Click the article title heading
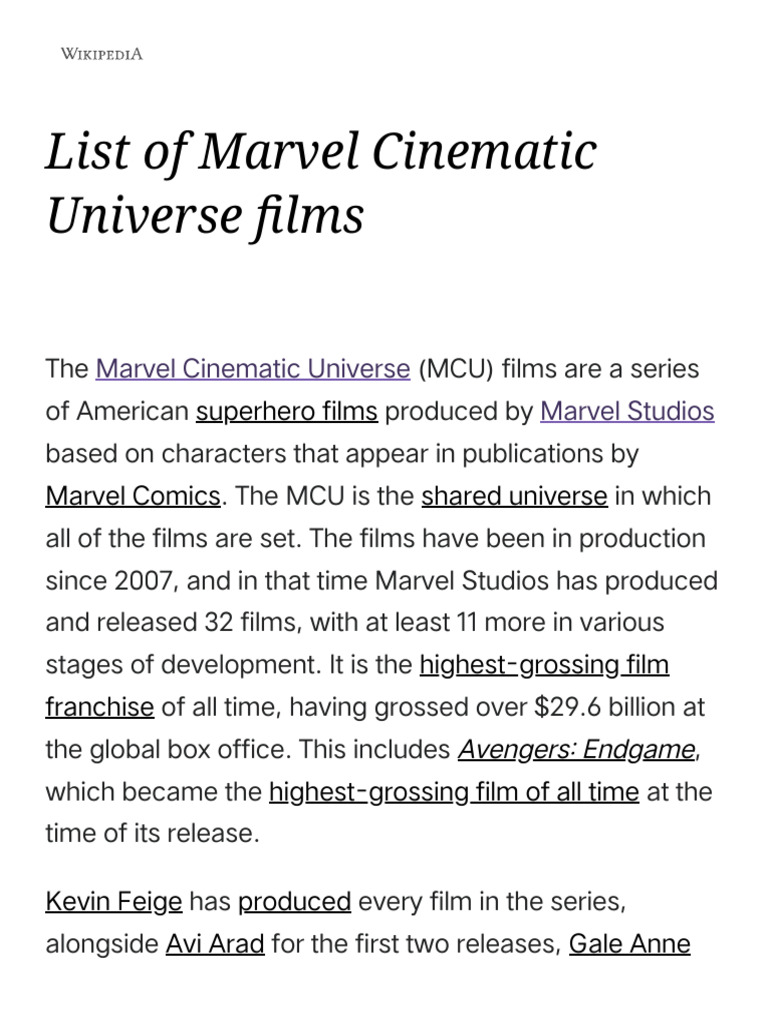 click(x=321, y=183)
